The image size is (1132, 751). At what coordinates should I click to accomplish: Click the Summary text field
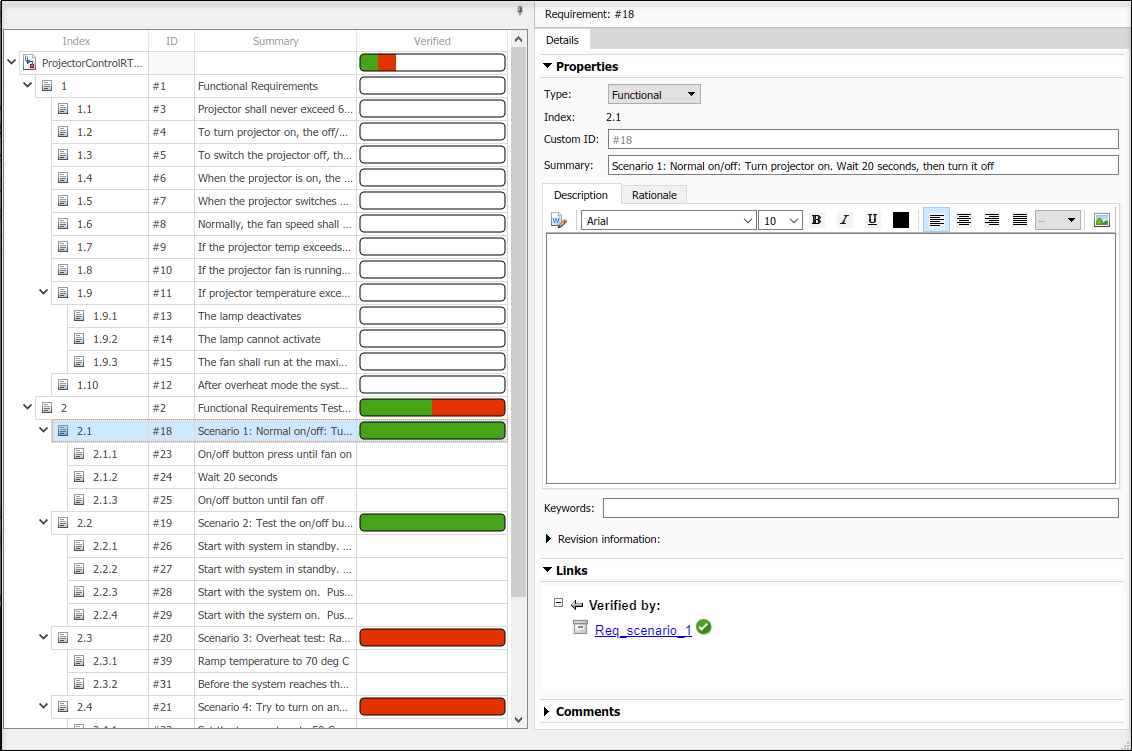coord(863,165)
